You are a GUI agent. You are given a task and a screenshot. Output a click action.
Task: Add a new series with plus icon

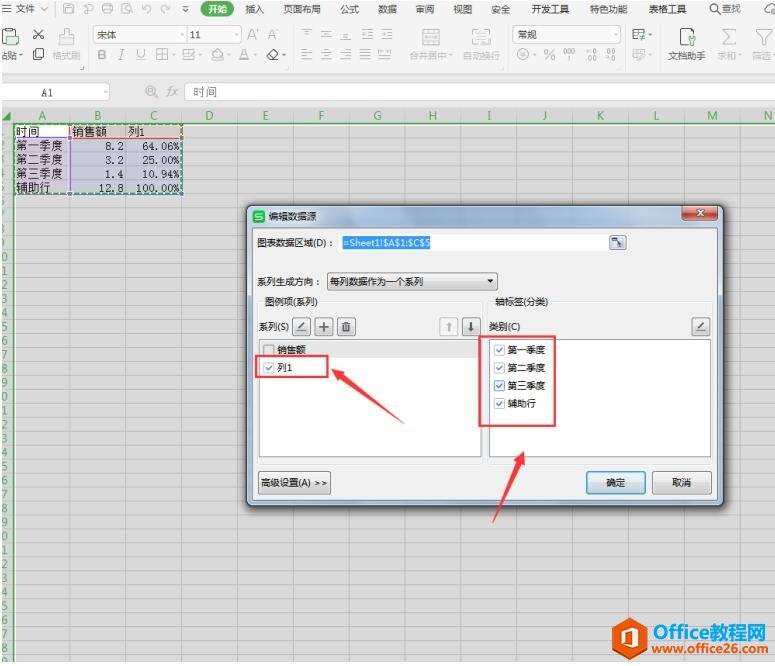324,326
